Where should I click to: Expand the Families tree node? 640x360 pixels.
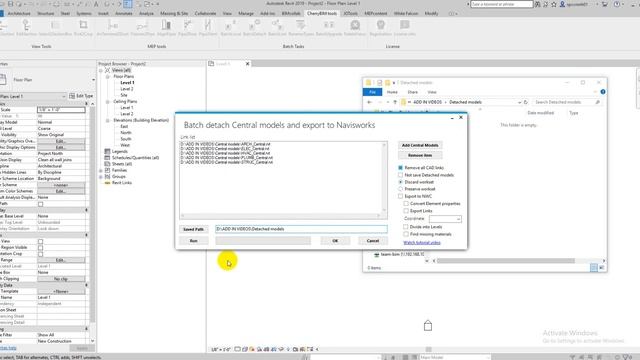101,170
